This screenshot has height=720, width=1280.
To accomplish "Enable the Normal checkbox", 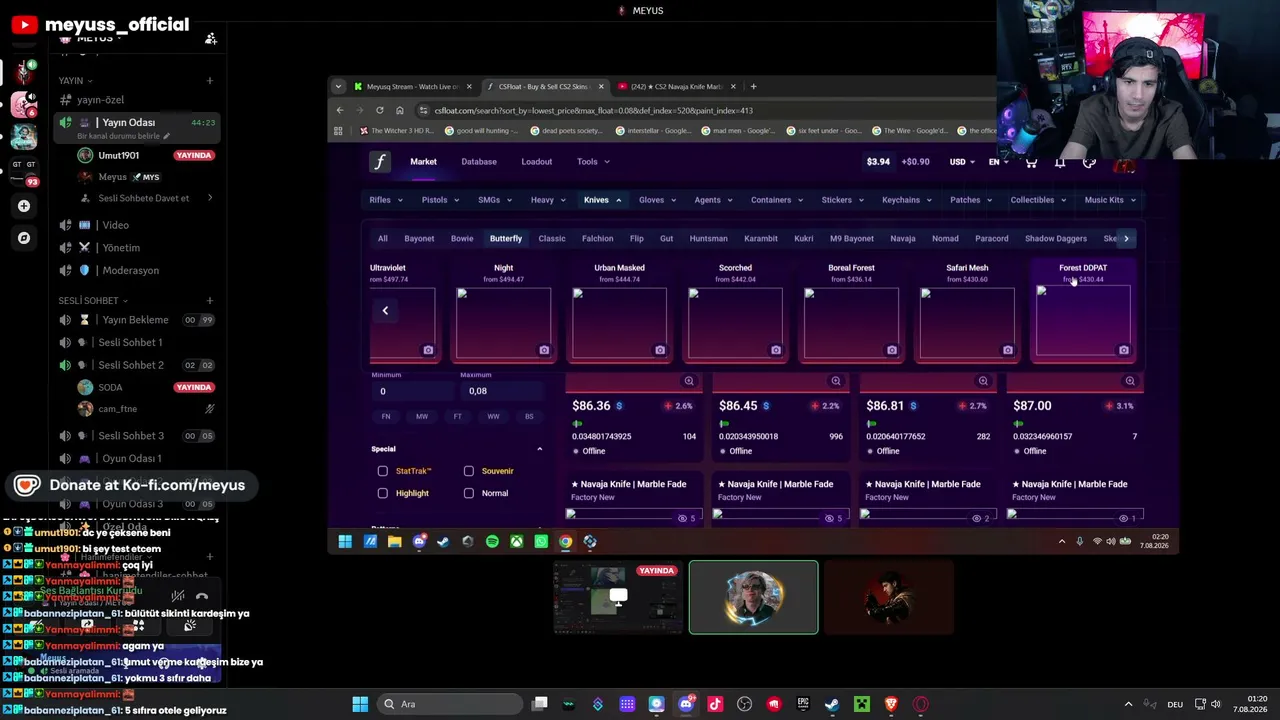I will [x=469, y=493].
